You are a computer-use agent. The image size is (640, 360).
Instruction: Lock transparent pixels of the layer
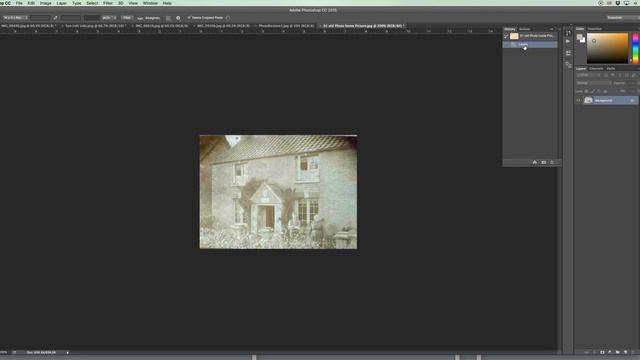pyautogui.click(x=586, y=91)
